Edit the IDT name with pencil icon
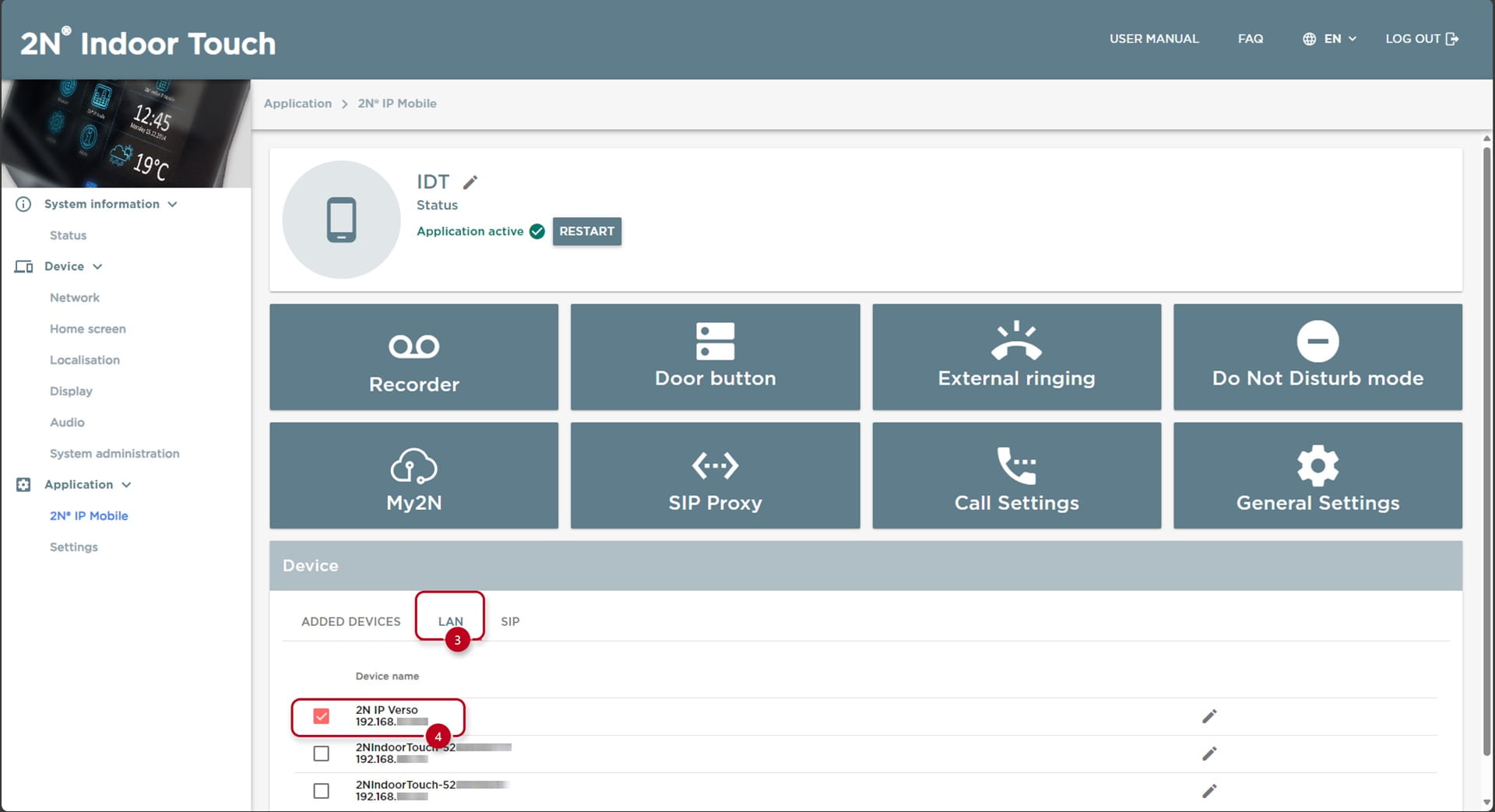The height and width of the screenshot is (812, 1495). 470,182
